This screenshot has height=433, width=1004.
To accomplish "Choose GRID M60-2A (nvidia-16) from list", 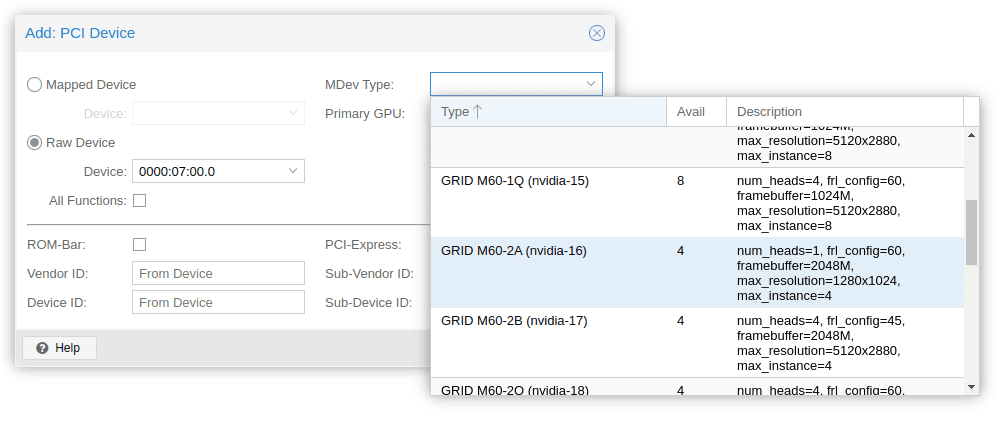I will [x=514, y=251].
